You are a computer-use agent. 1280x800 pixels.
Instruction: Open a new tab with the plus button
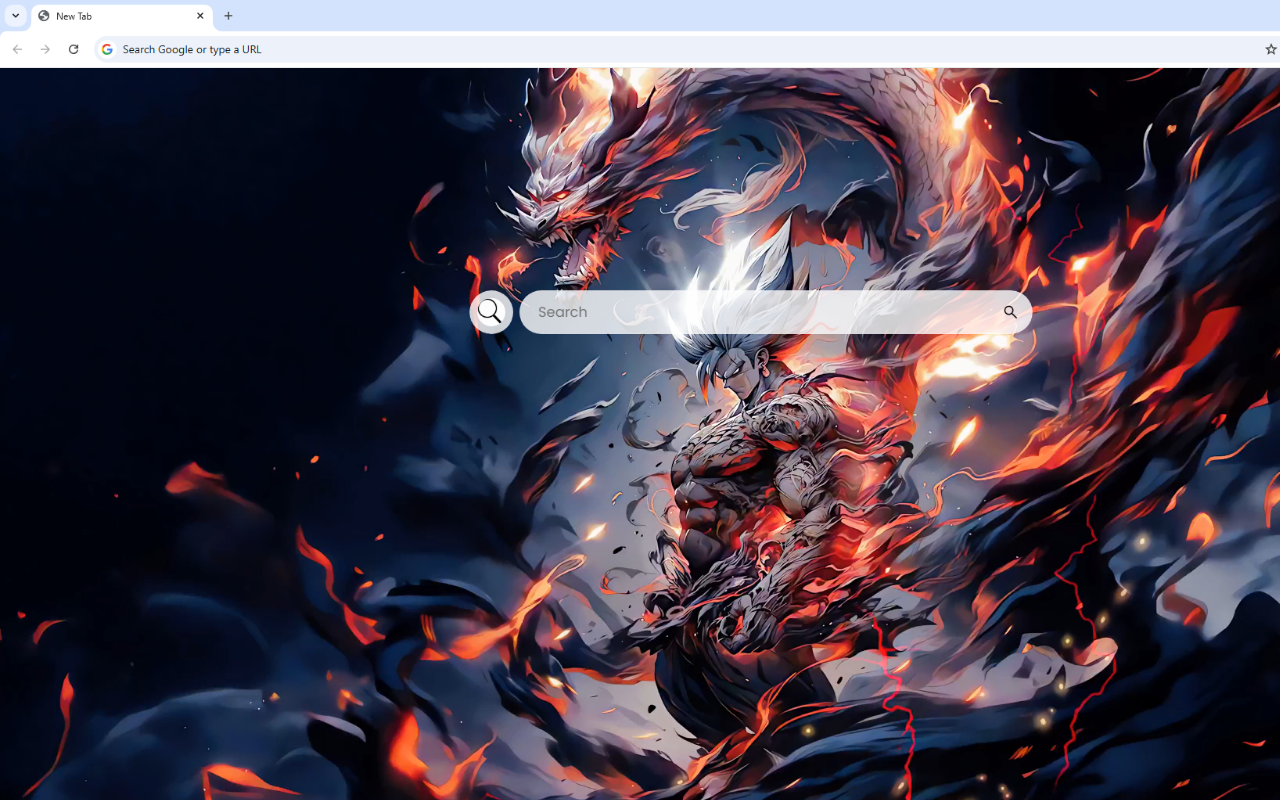tap(228, 16)
